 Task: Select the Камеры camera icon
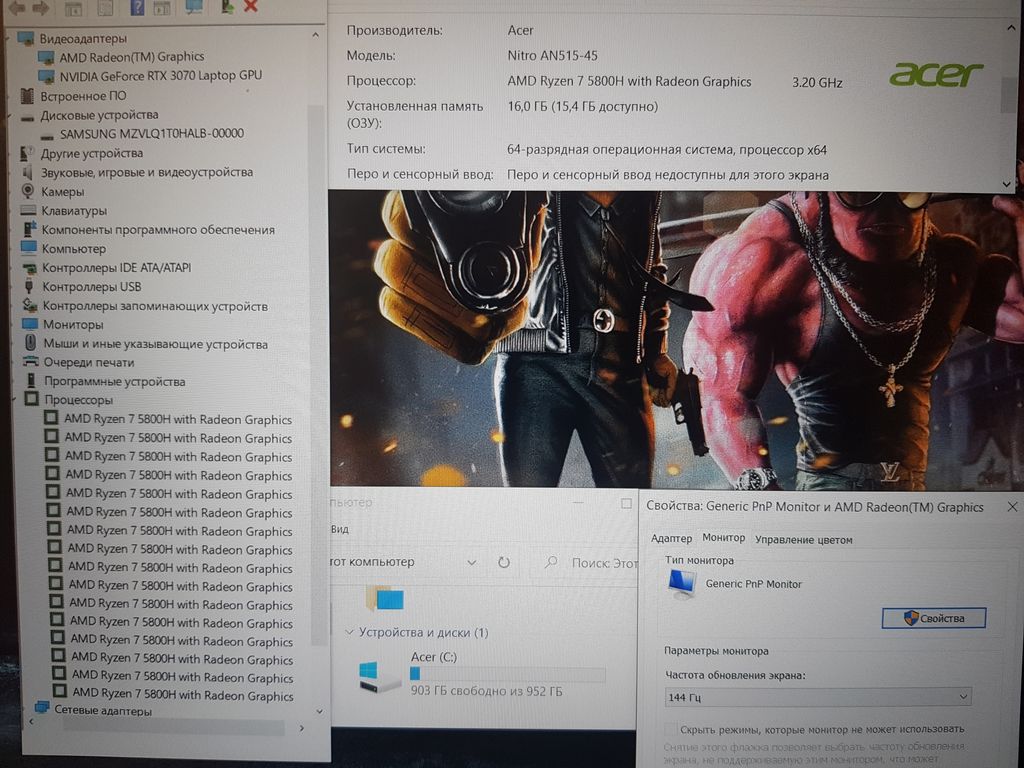27,191
